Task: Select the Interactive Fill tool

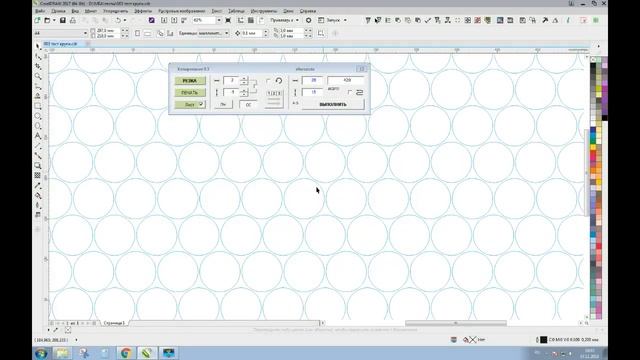Action: 38,196
